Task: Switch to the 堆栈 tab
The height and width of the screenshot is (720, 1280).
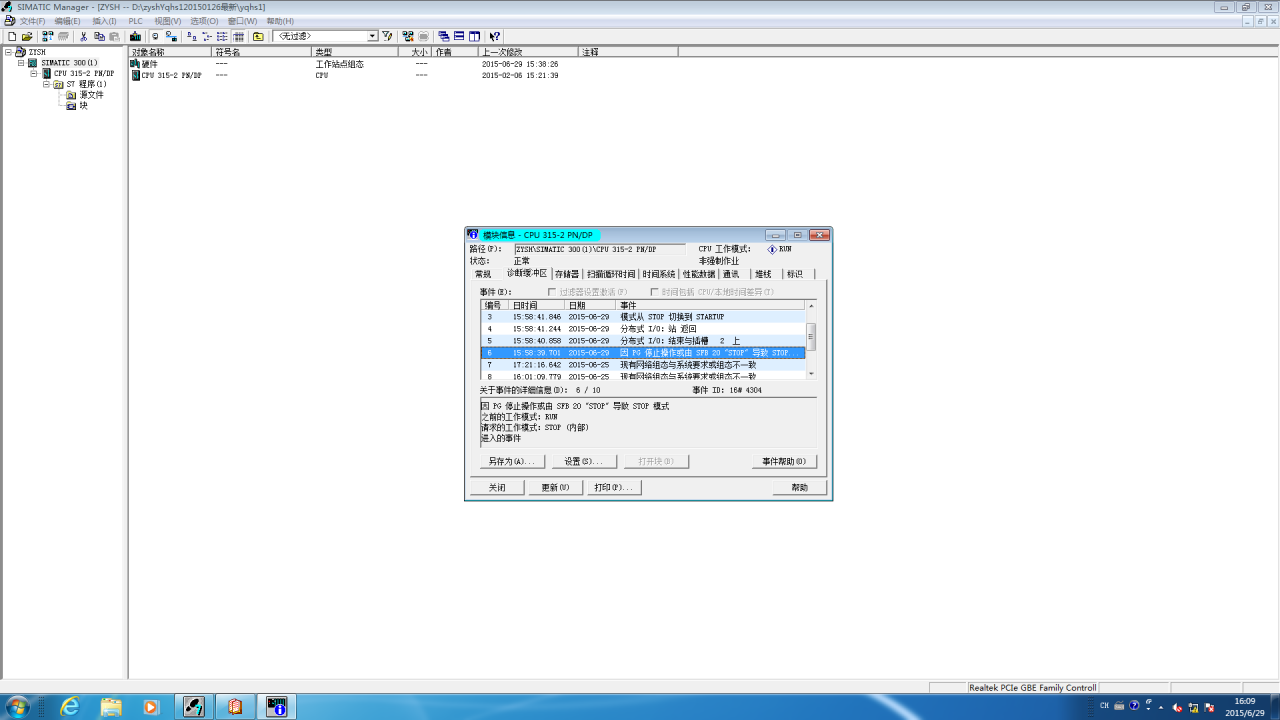Action: pyautogui.click(x=763, y=274)
